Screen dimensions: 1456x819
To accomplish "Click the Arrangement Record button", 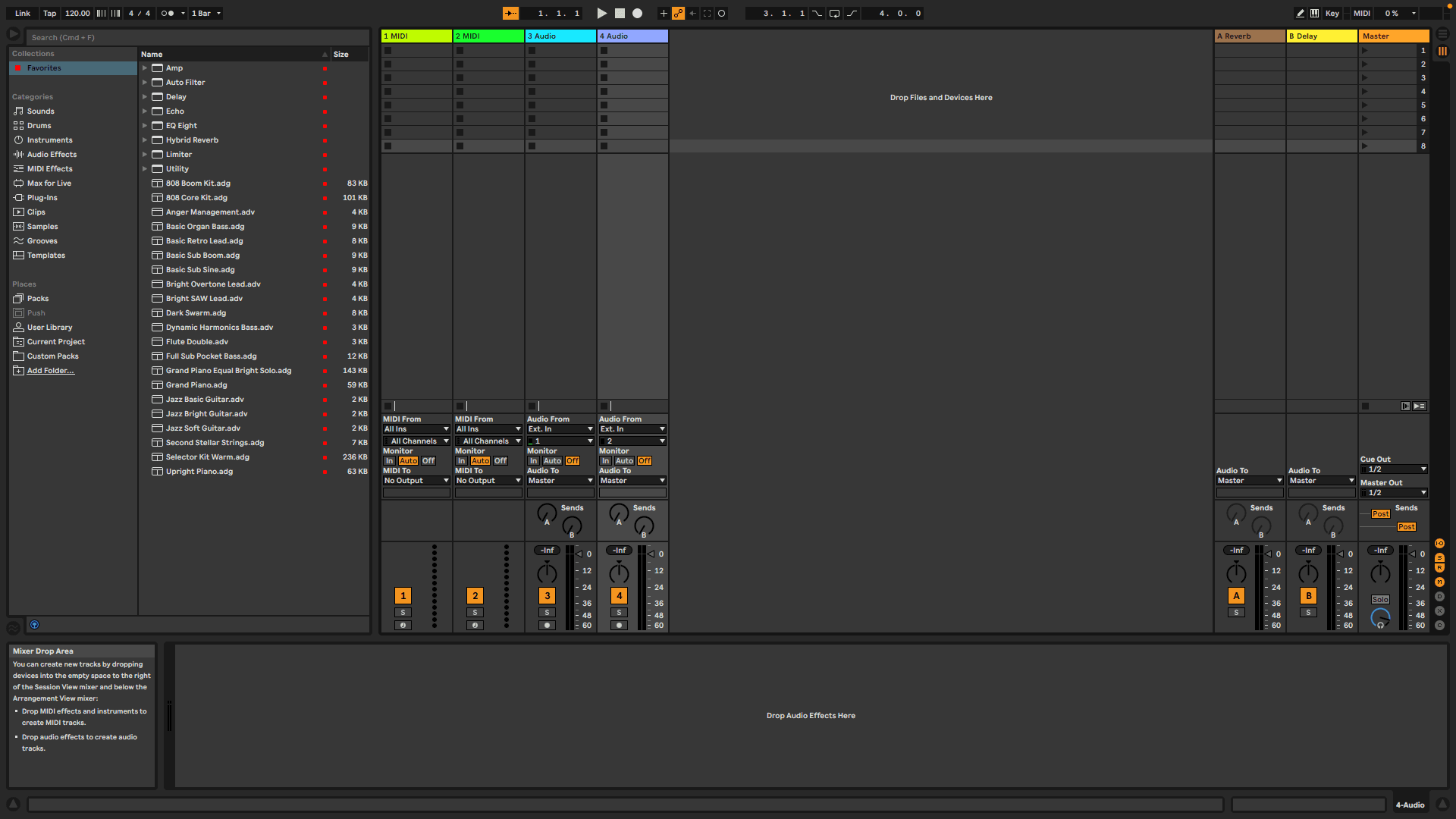I will click(638, 13).
